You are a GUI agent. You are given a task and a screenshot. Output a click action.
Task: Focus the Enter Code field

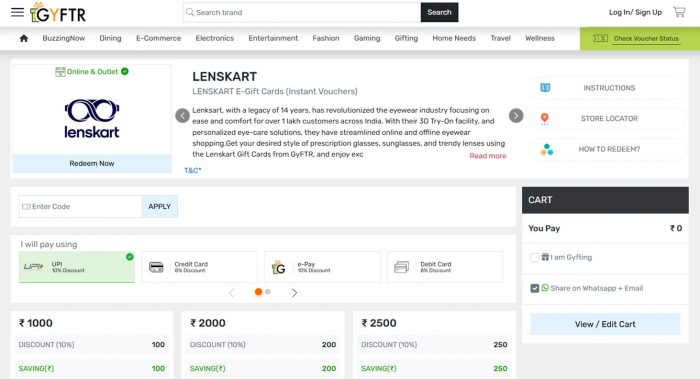(x=80, y=207)
